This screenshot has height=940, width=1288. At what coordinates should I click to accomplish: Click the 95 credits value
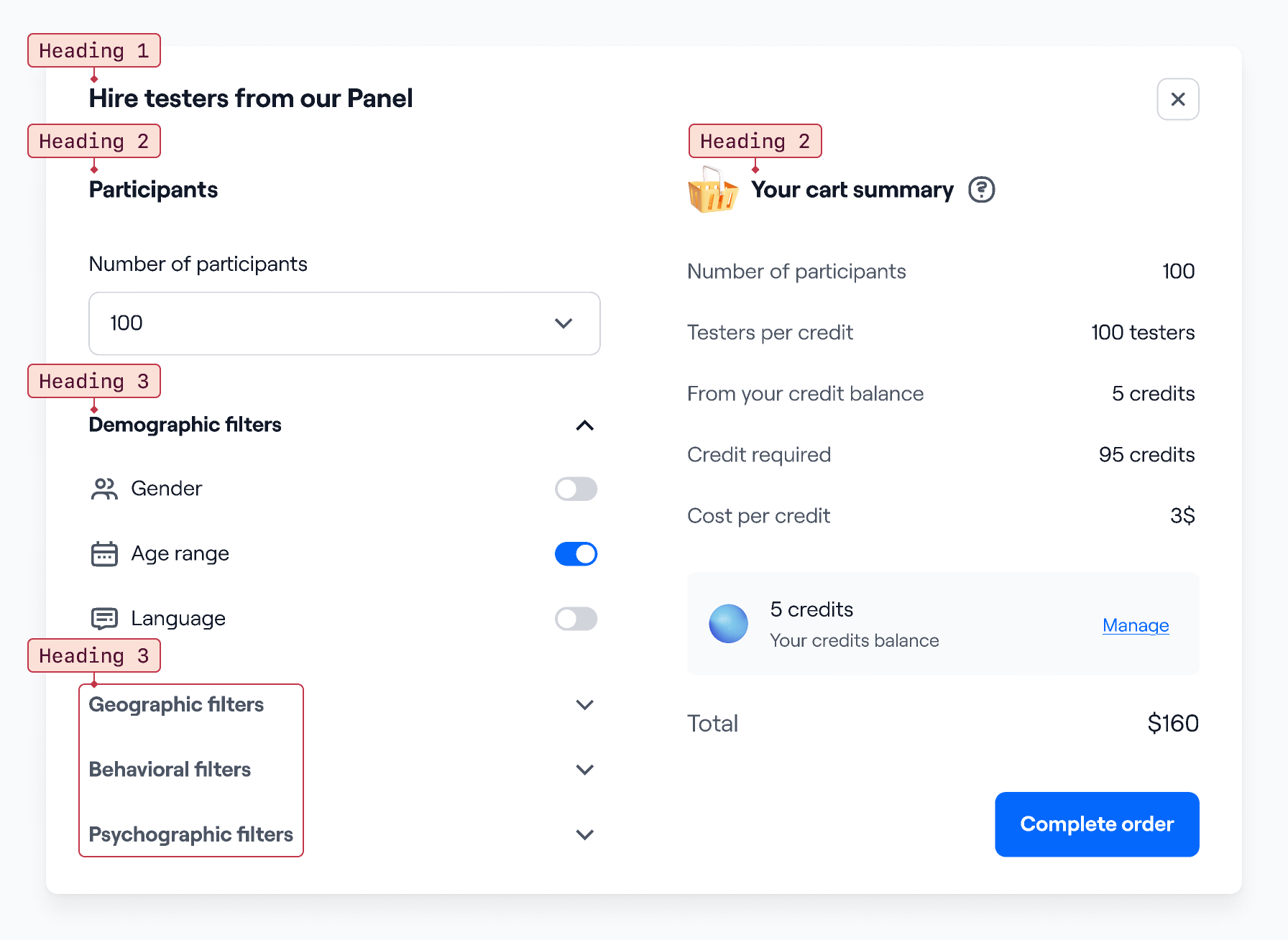1146,455
